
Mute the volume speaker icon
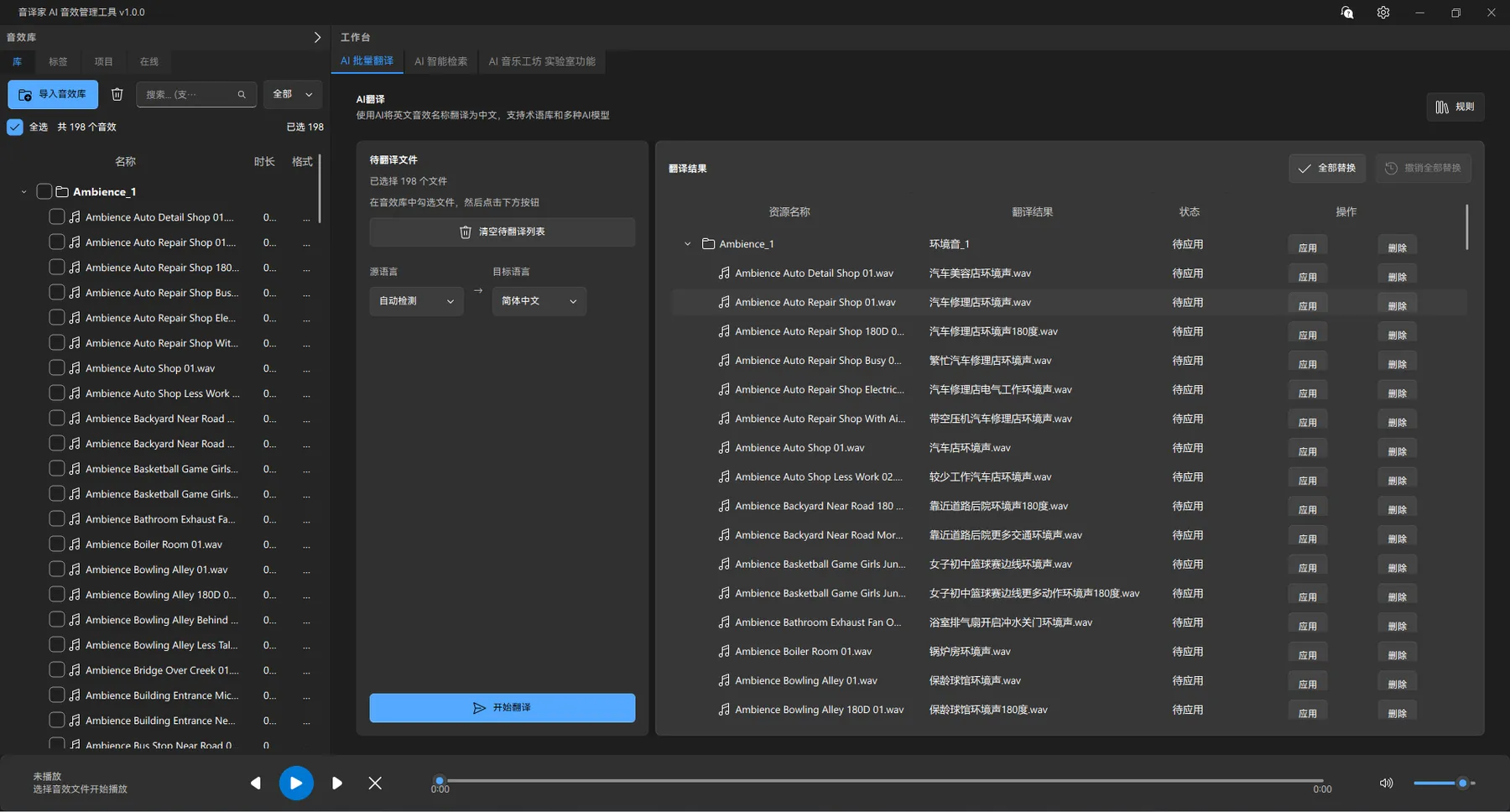(x=1386, y=783)
